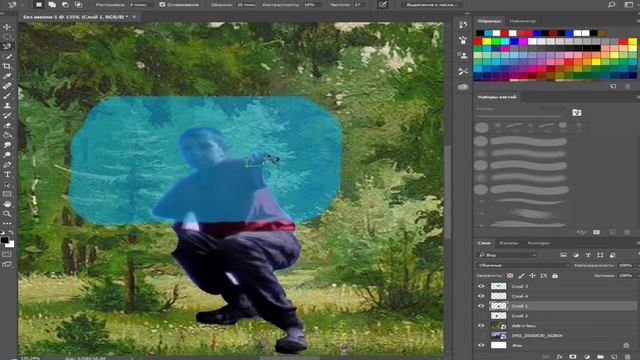
Task: Select the Brush tool
Action: pos(7,96)
